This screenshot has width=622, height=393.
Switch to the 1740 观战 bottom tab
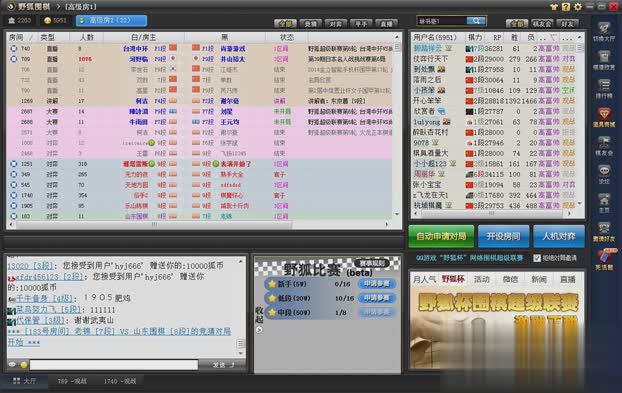pyautogui.click(x=120, y=381)
